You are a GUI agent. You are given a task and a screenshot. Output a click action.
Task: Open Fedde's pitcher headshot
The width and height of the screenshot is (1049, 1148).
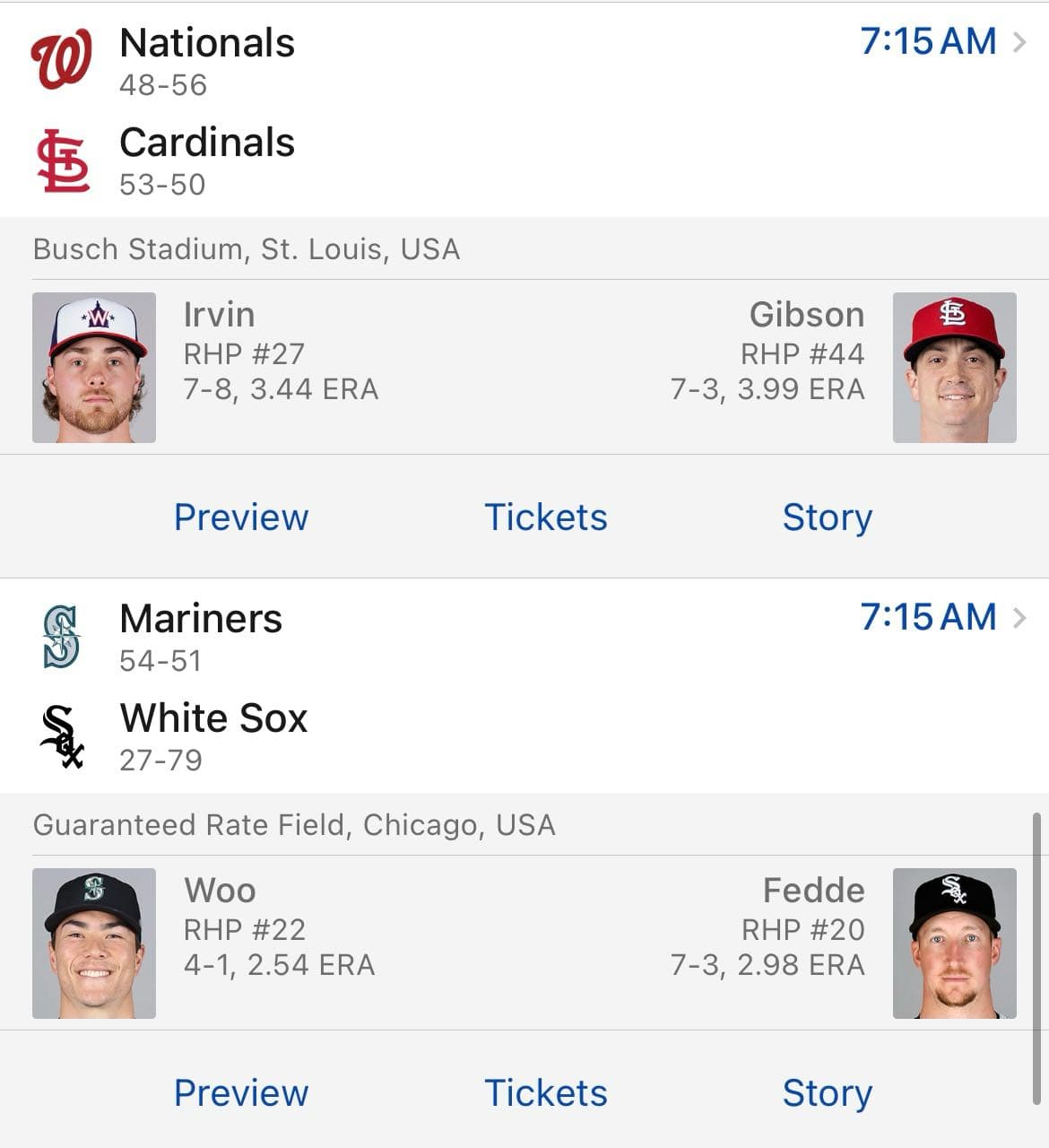tap(954, 944)
